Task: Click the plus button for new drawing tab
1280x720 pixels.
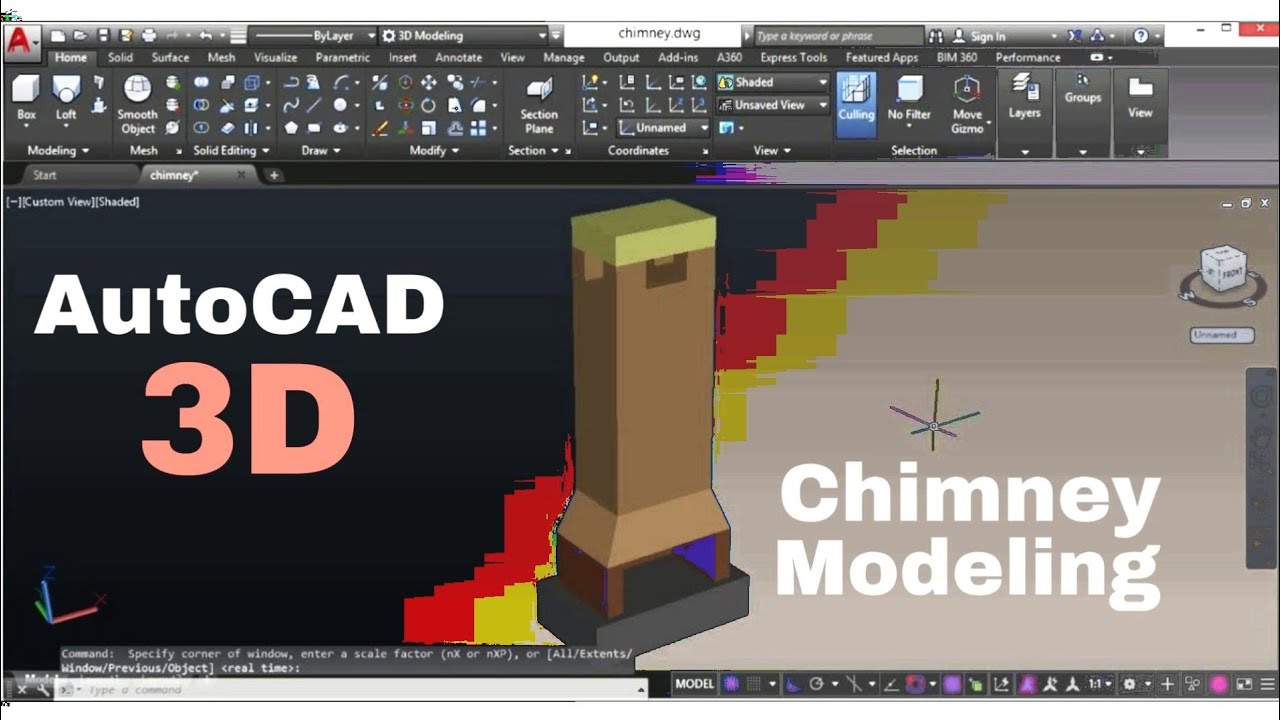Action: click(x=274, y=175)
